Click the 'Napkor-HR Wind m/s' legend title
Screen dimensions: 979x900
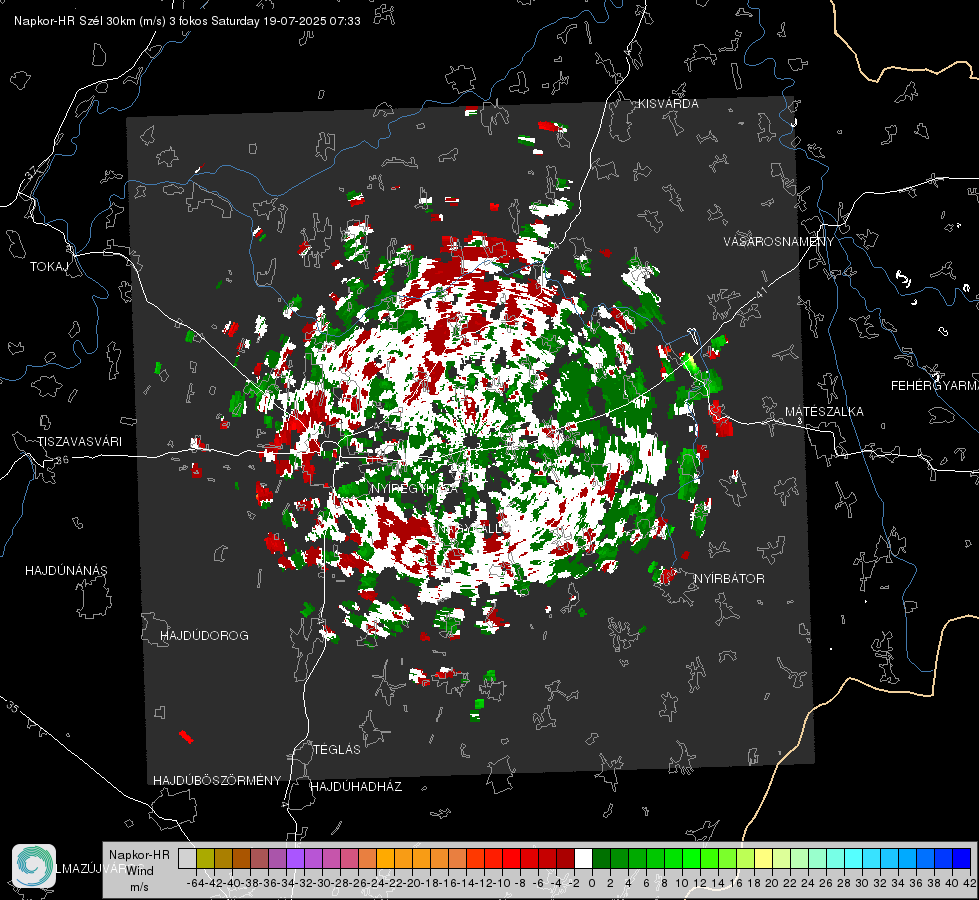pos(139,870)
